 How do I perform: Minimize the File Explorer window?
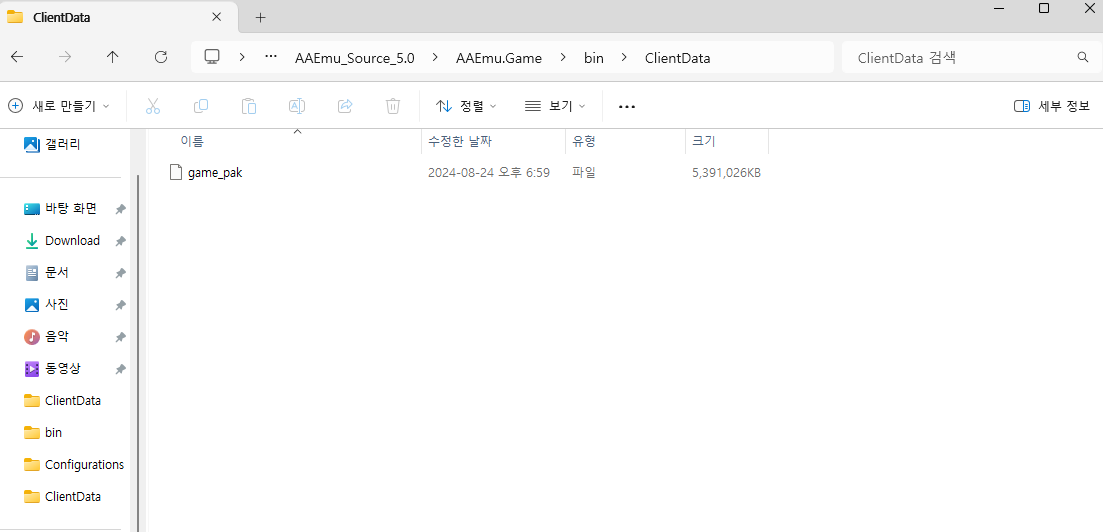pos(999,8)
